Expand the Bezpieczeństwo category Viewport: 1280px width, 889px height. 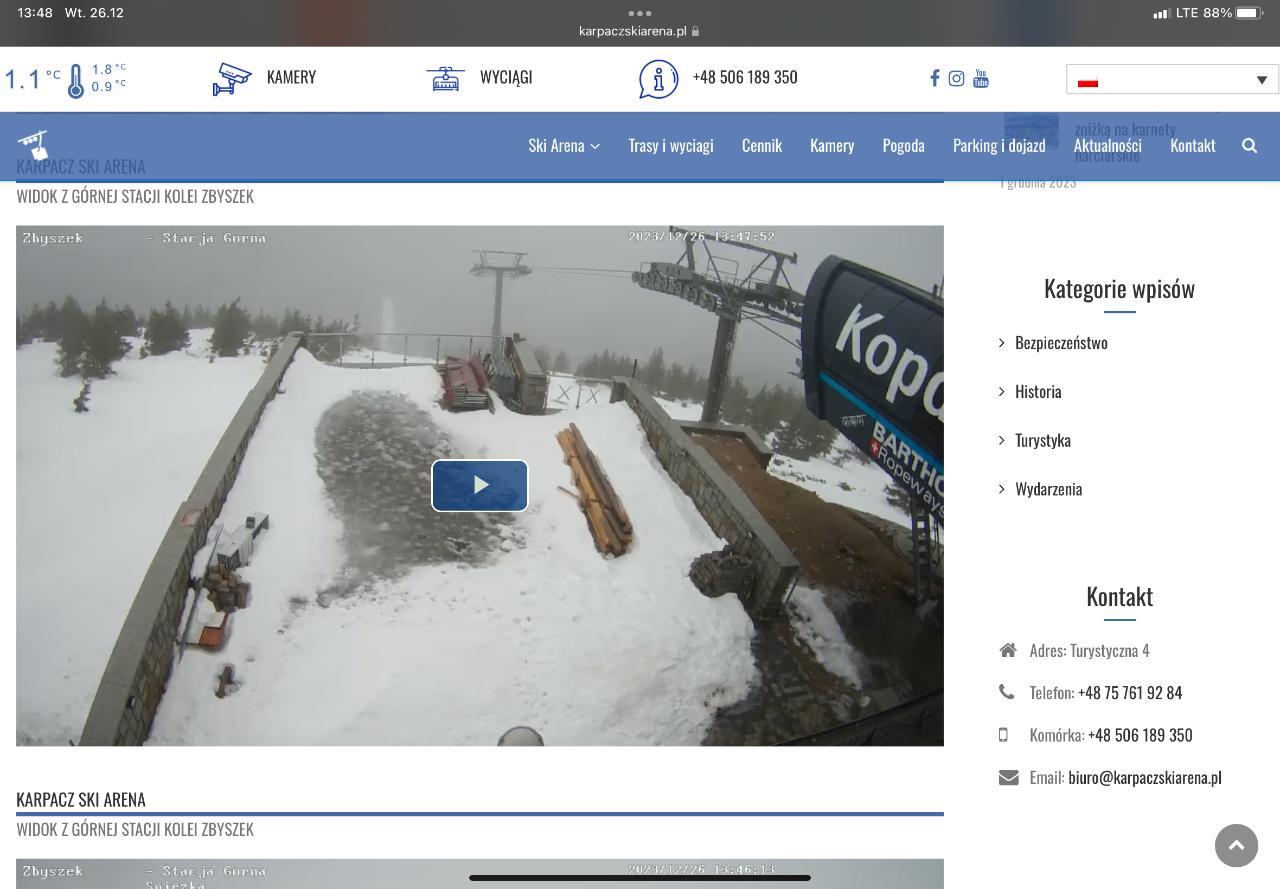coord(1061,342)
